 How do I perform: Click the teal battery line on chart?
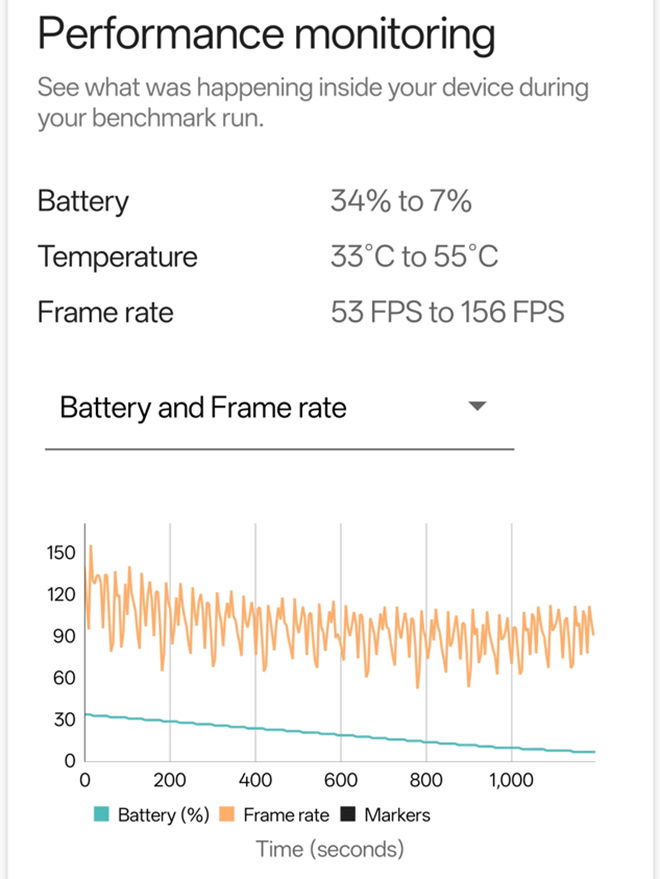pos(300,729)
